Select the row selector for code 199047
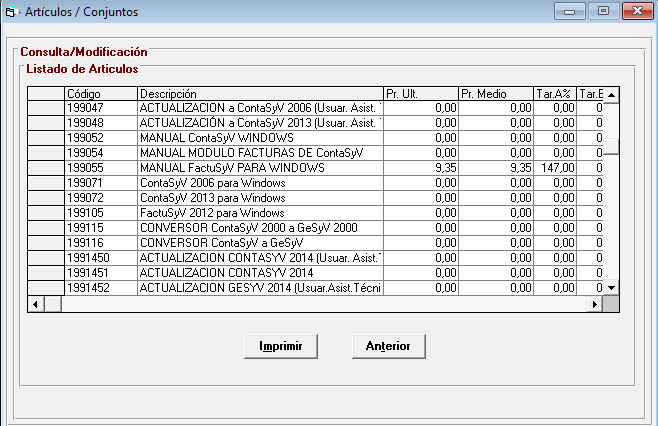658x426 pixels. tap(46, 108)
